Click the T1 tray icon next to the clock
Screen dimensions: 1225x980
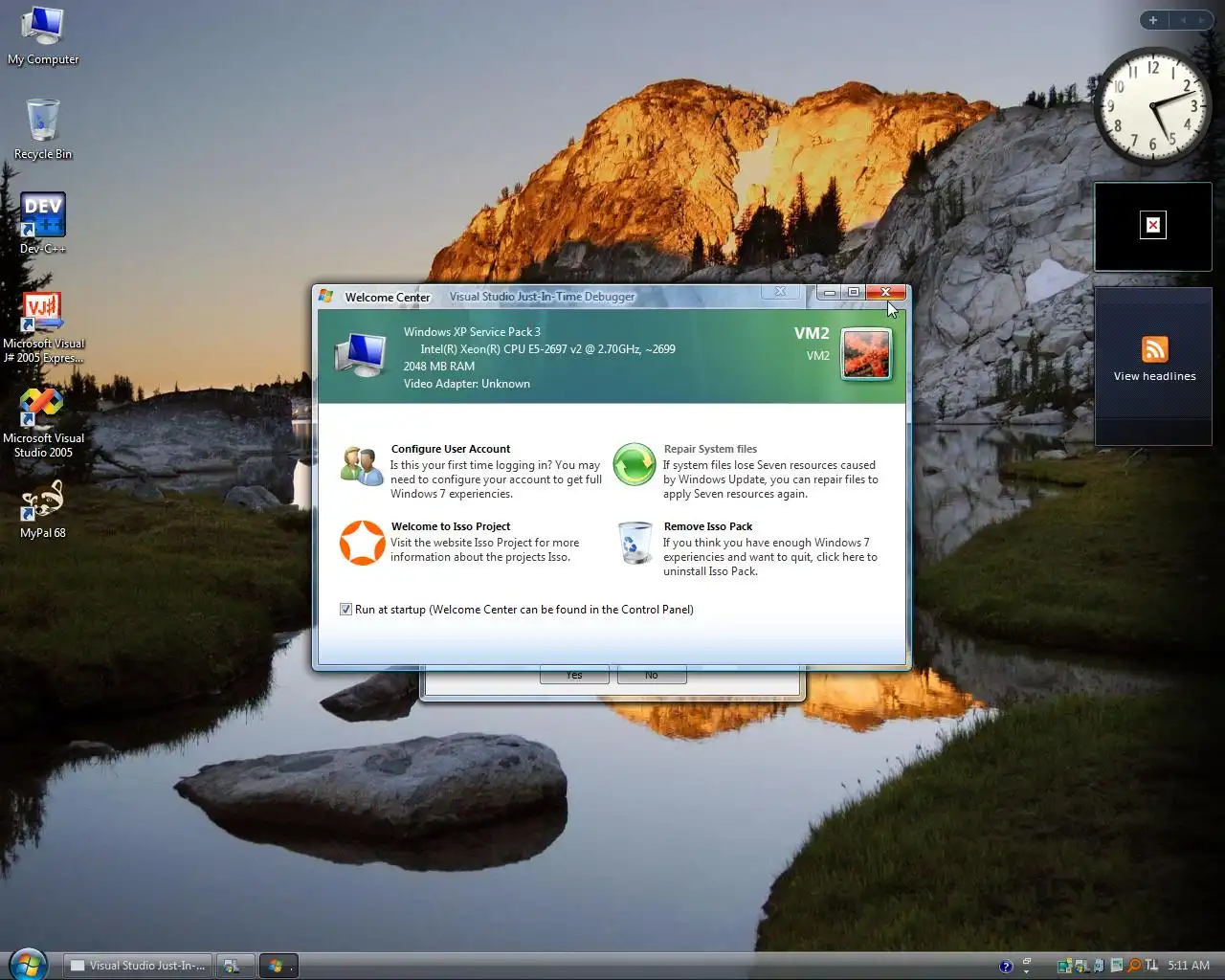pyautogui.click(x=1151, y=965)
